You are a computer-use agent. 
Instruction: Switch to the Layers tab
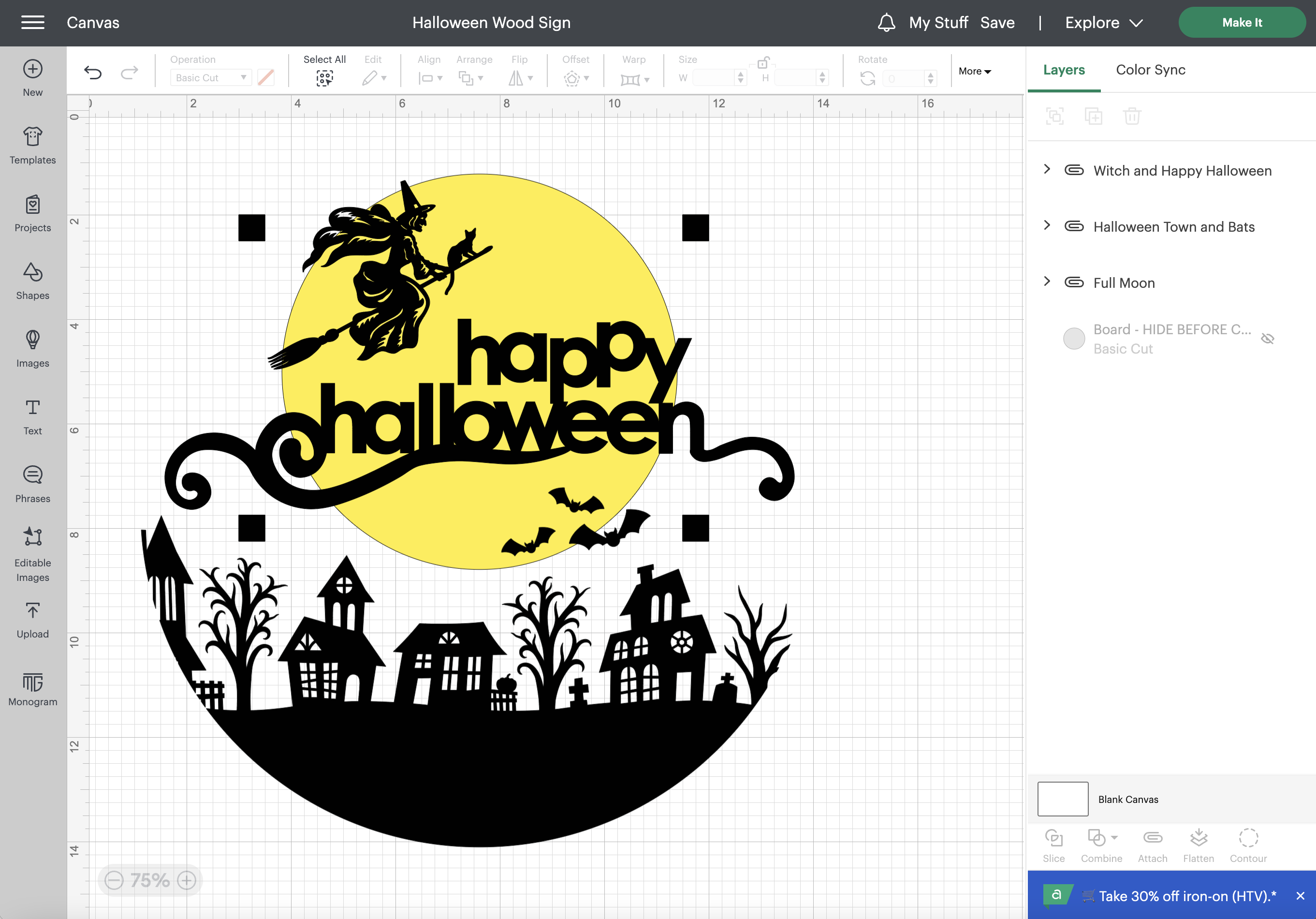(1064, 70)
